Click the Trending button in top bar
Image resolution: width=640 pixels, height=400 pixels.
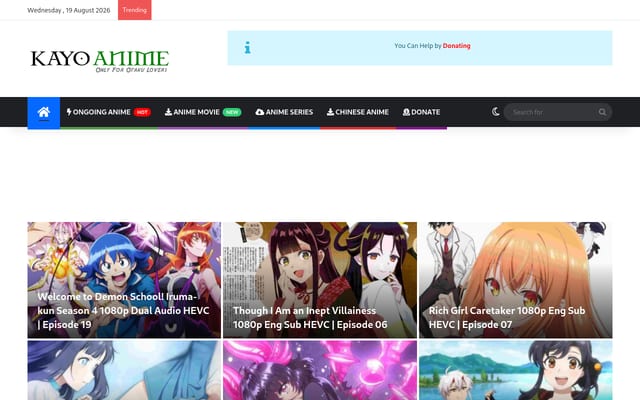135,10
